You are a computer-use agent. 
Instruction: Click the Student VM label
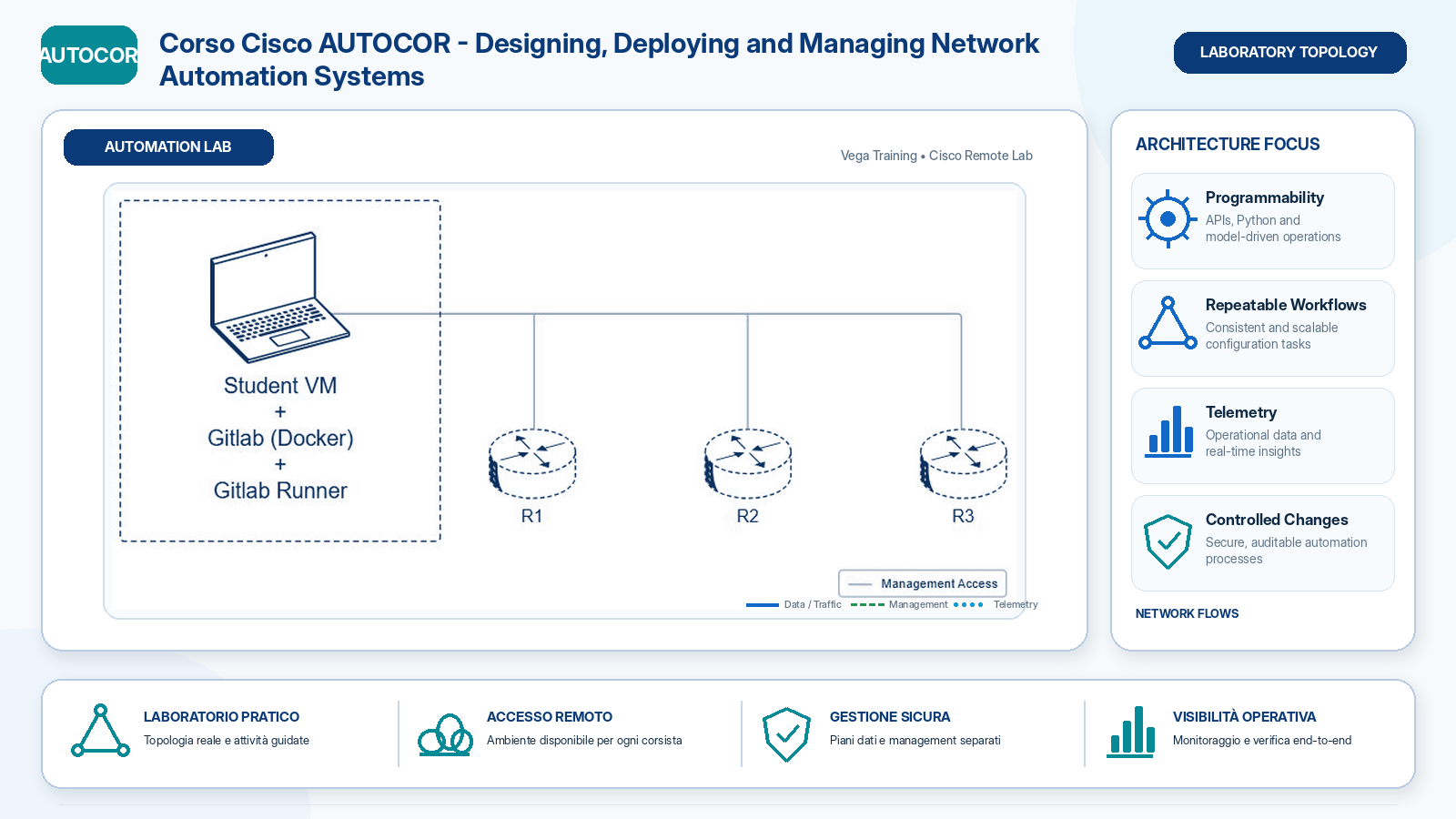coord(280,386)
